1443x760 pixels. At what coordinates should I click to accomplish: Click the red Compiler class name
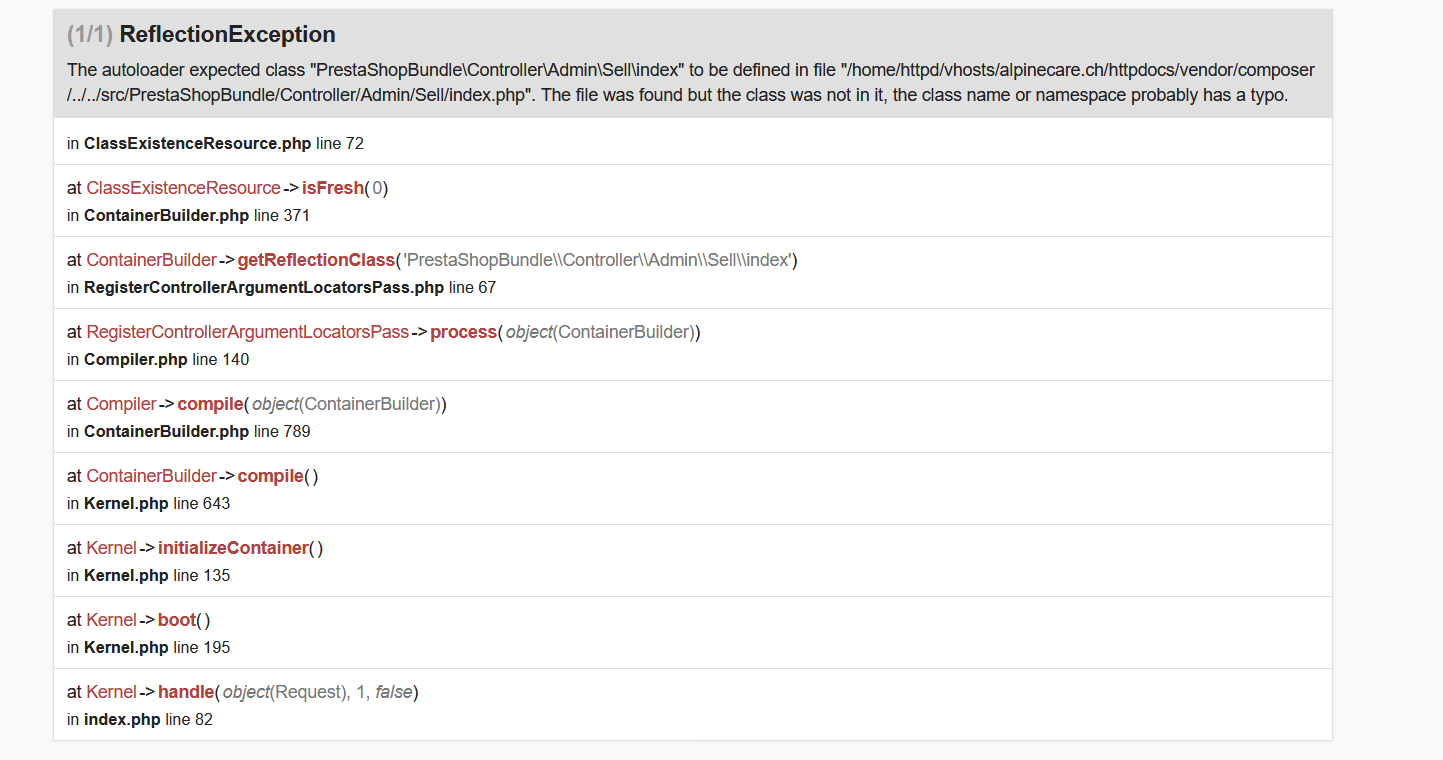pos(121,404)
